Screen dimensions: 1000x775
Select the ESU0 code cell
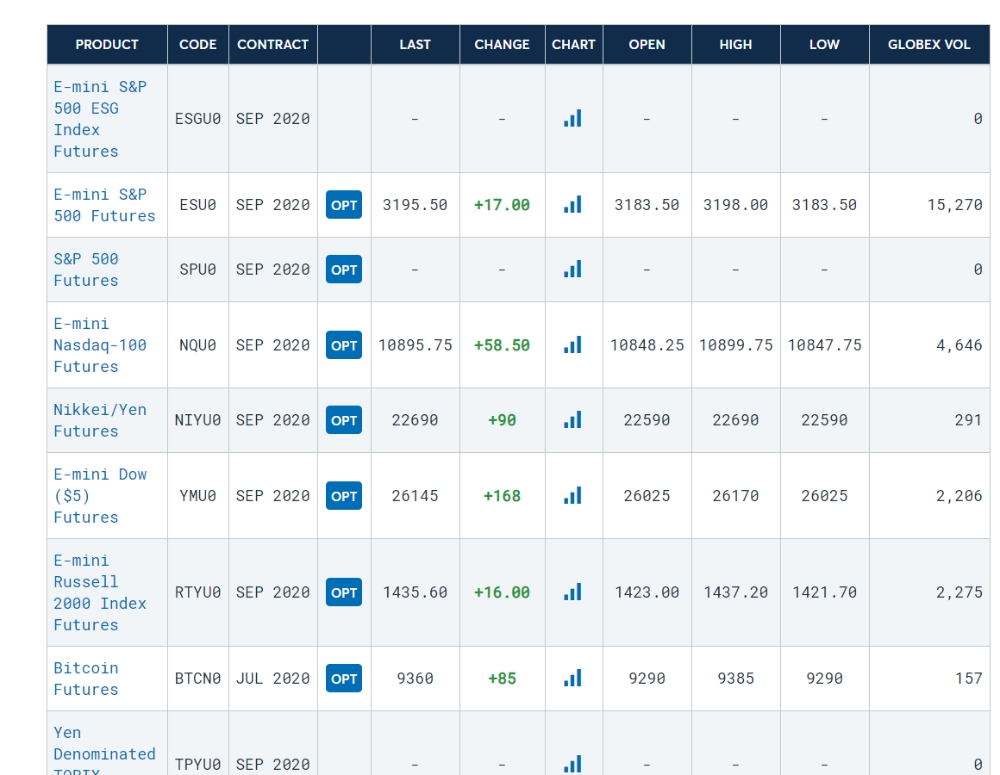[198, 205]
